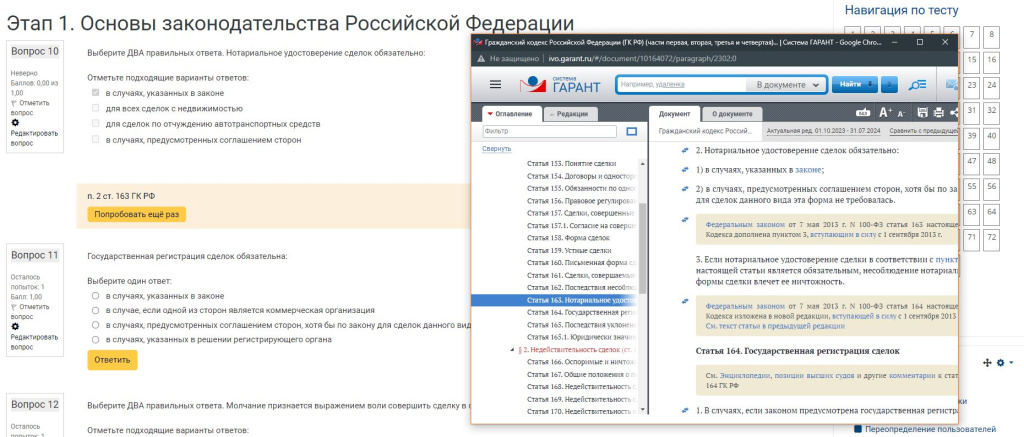Open the 'В документе' search scope dropdown
This screenshot has height=437, width=1024.
pos(787,85)
